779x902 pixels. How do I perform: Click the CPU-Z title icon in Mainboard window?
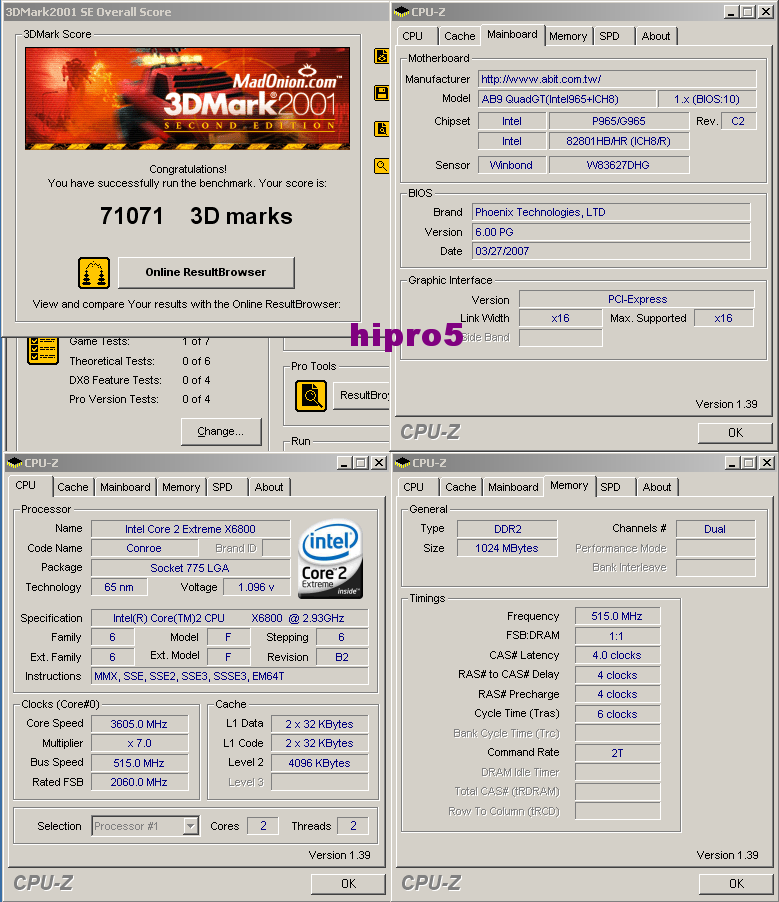tap(402, 12)
